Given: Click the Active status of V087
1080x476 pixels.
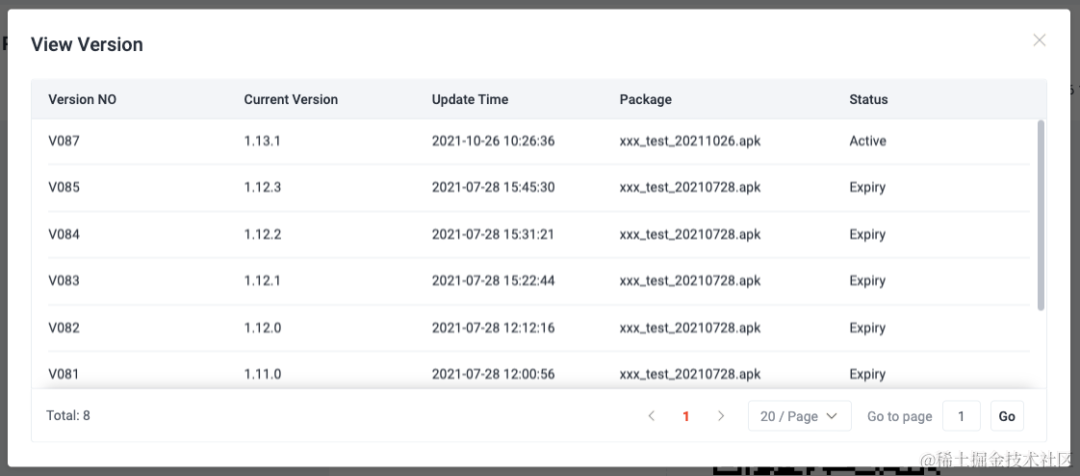Looking at the screenshot, I should [868, 141].
